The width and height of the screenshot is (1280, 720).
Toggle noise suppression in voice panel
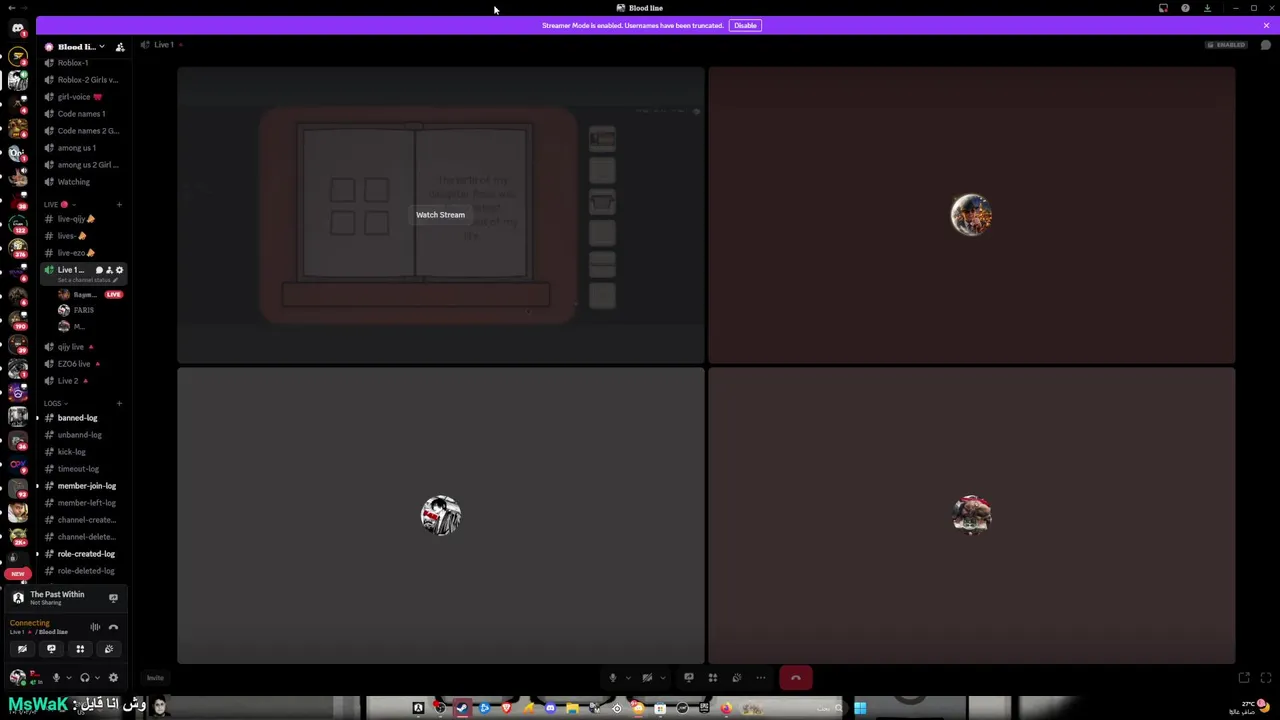pyautogui.click(x=95, y=627)
